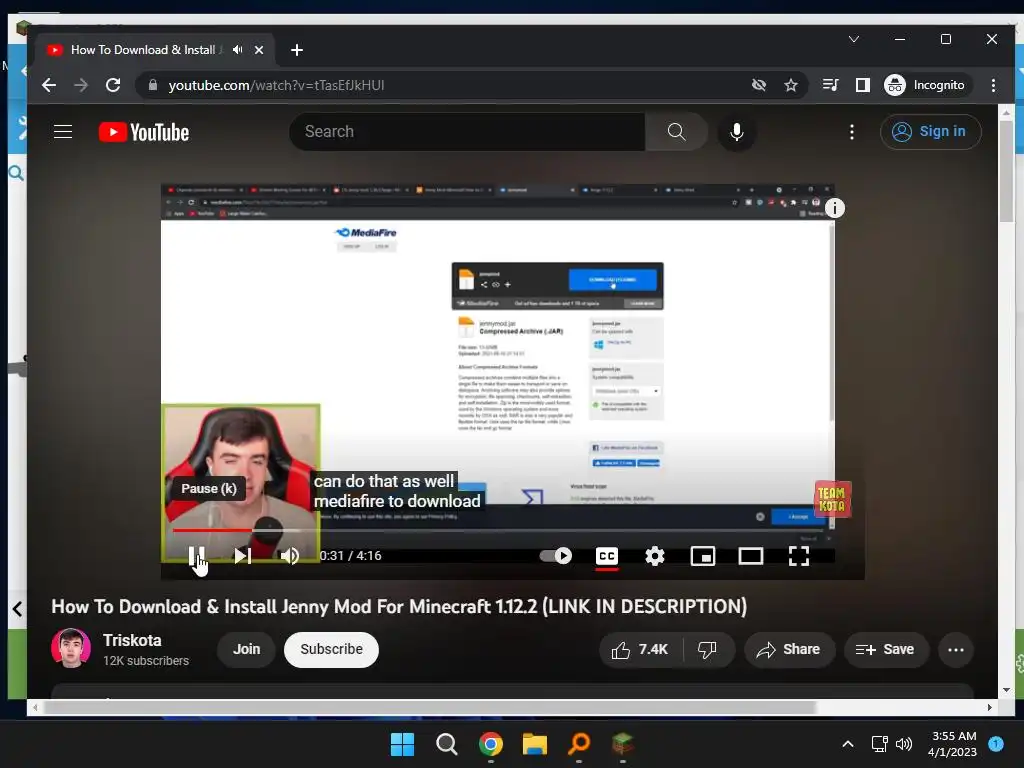Share the video

[x=789, y=649]
